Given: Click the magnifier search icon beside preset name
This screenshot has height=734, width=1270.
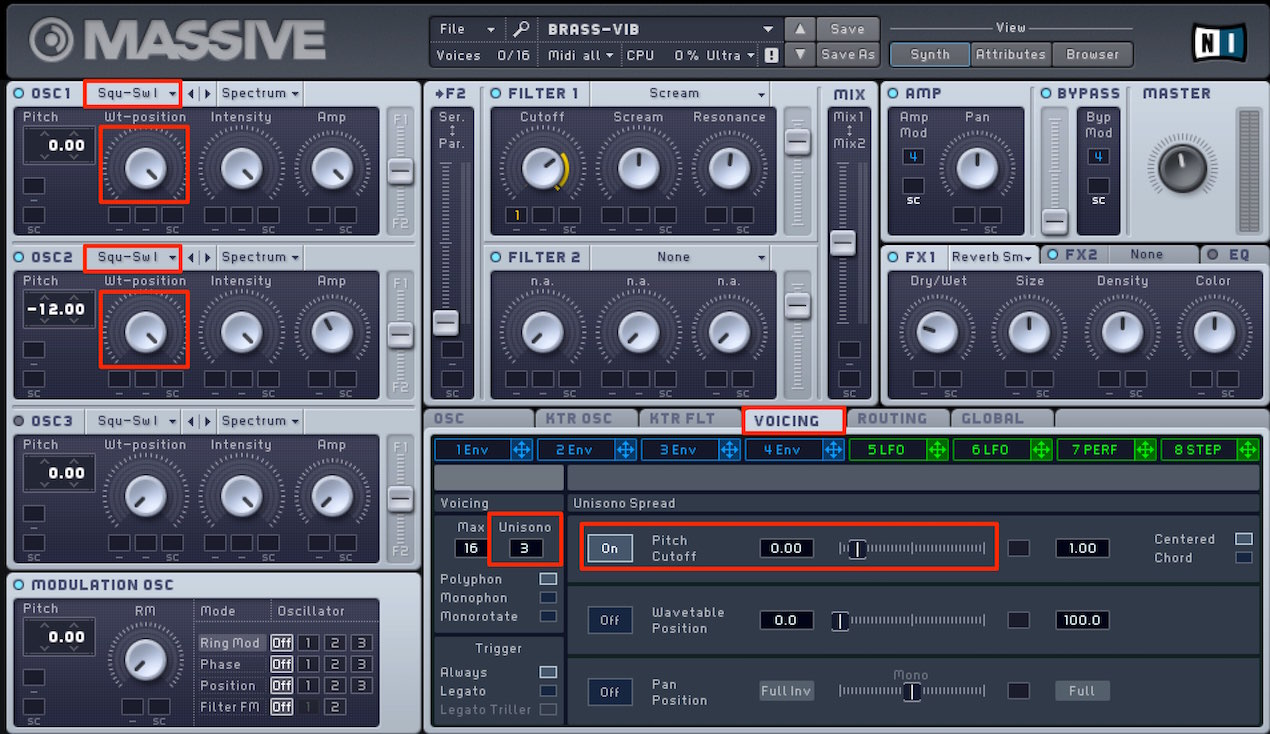Looking at the screenshot, I should tap(522, 29).
